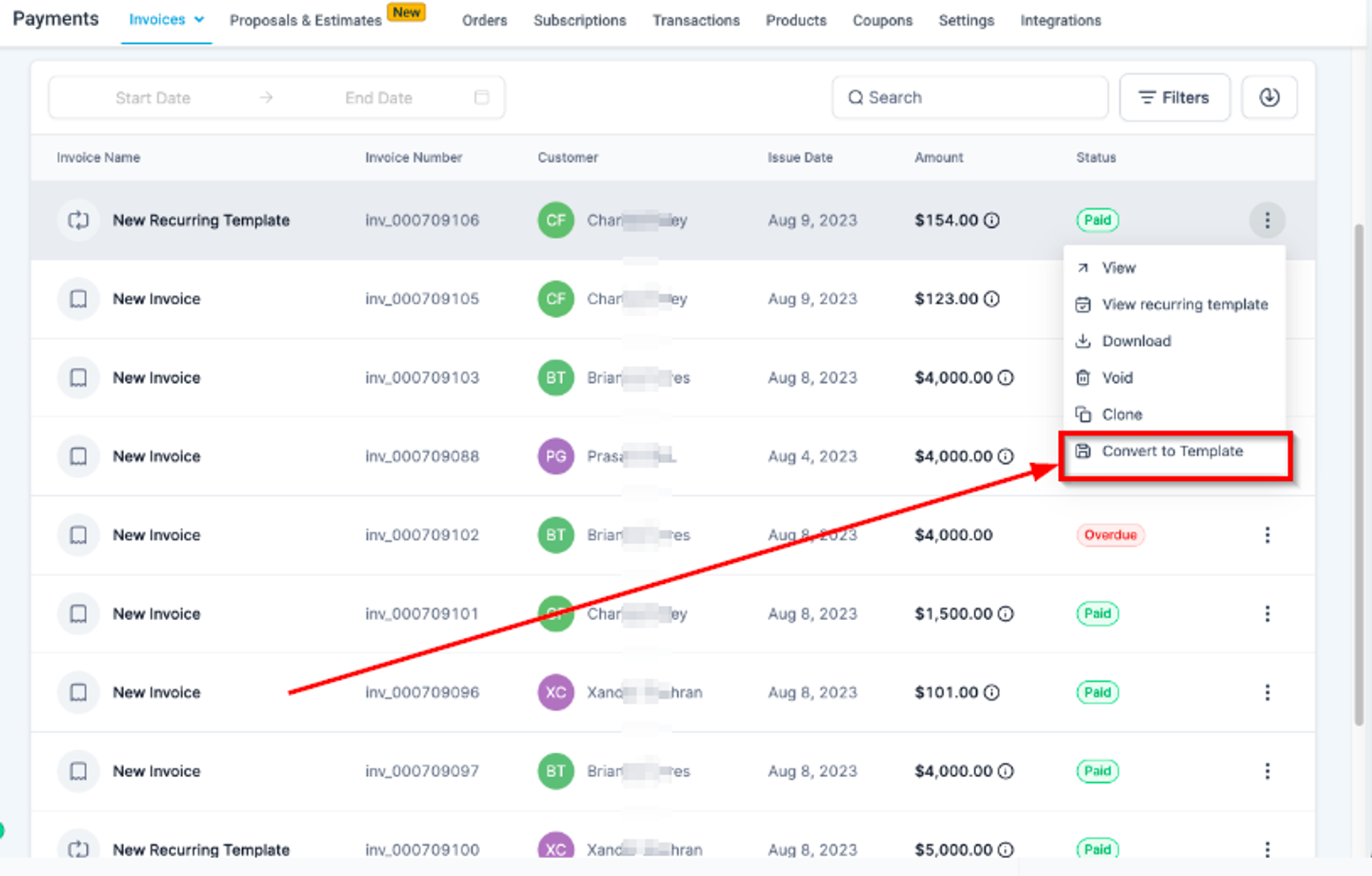The width and height of the screenshot is (1372, 876).
Task: Click the download export icon button
Action: coord(1269,97)
